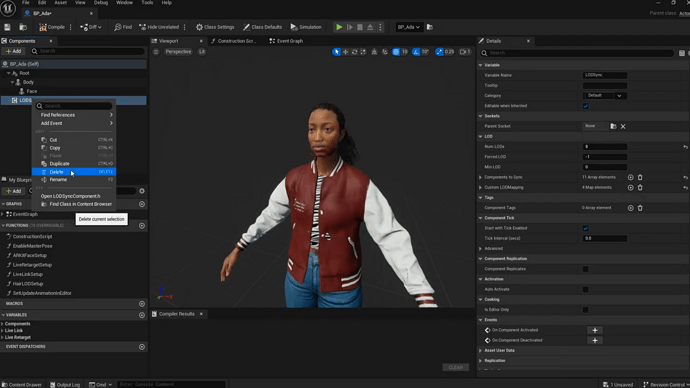
Task: Activate the Translate gizmo tool
Action: click(345, 52)
